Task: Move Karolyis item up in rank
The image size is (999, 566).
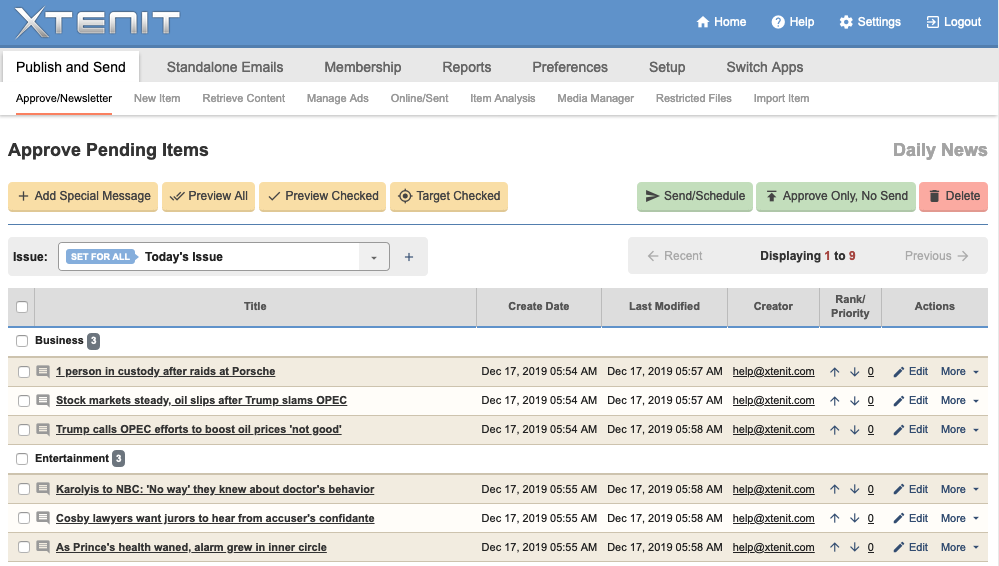Action: [x=835, y=490]
